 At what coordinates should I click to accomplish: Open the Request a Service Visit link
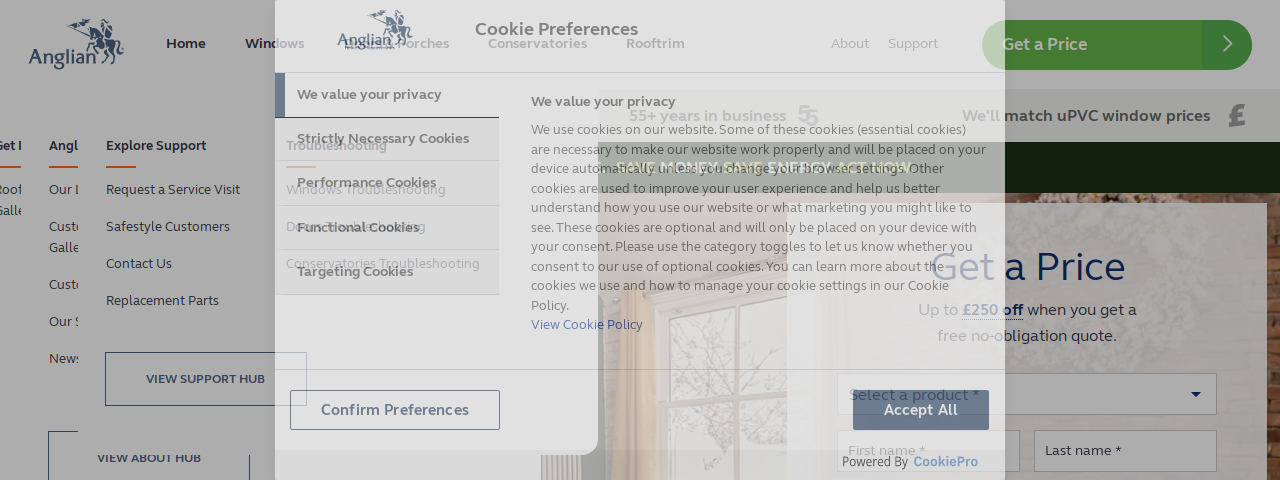(x=173, y=190)
